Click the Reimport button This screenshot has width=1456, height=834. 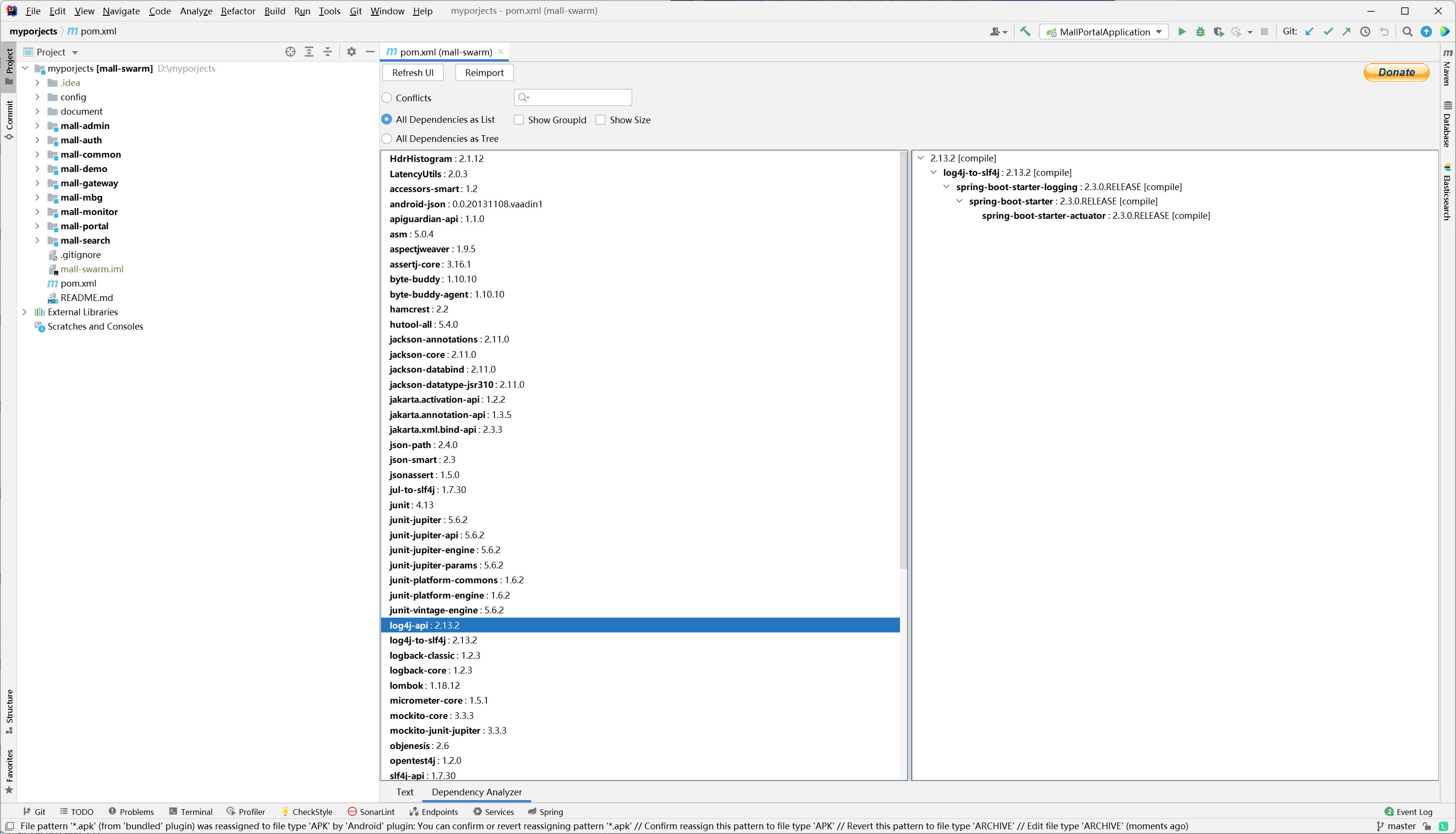click(x=484, y=73)
